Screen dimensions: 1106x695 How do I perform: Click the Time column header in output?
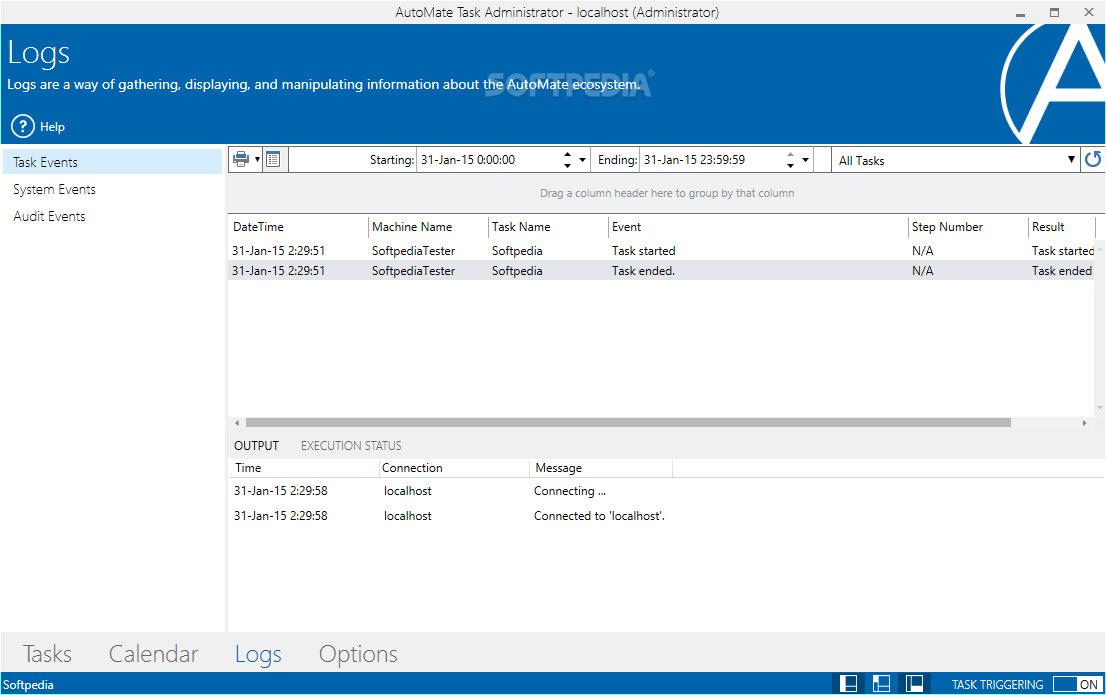(303, 468)
